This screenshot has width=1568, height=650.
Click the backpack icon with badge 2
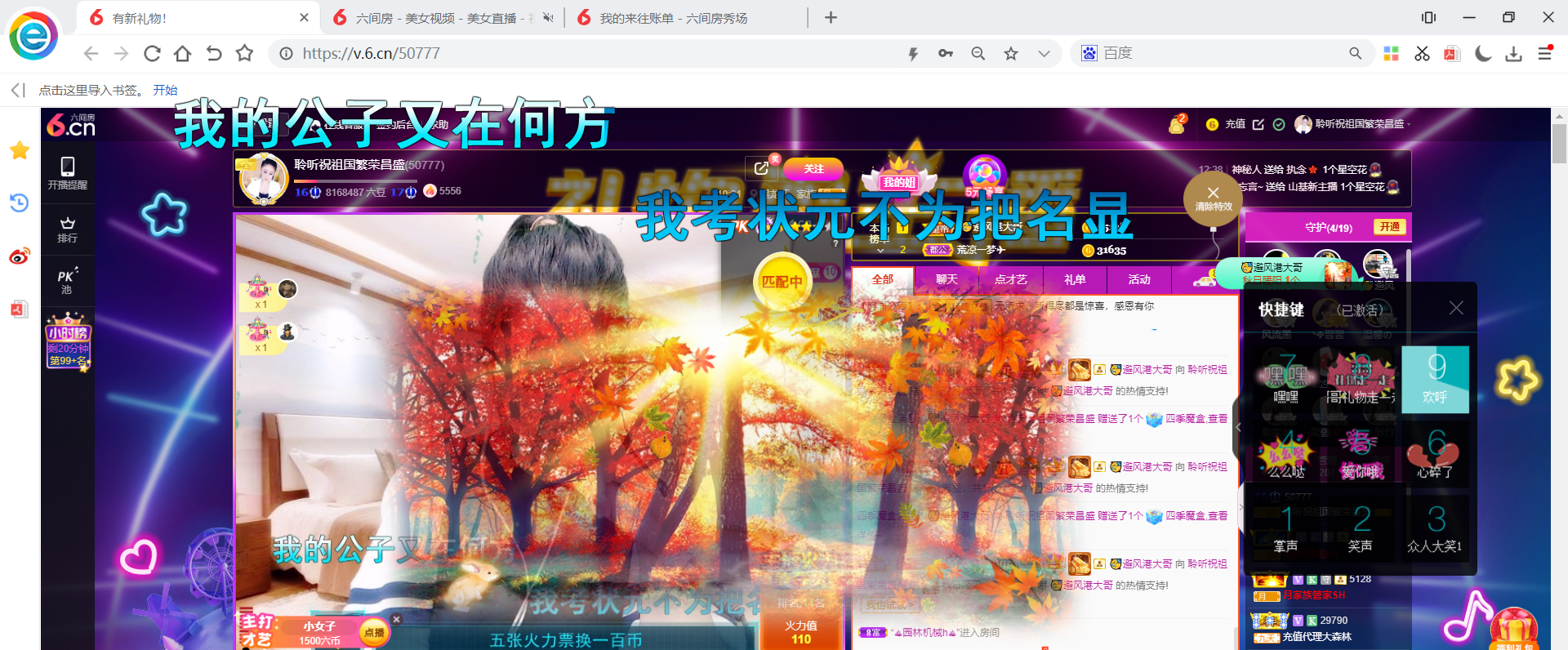pos(1177,124)
